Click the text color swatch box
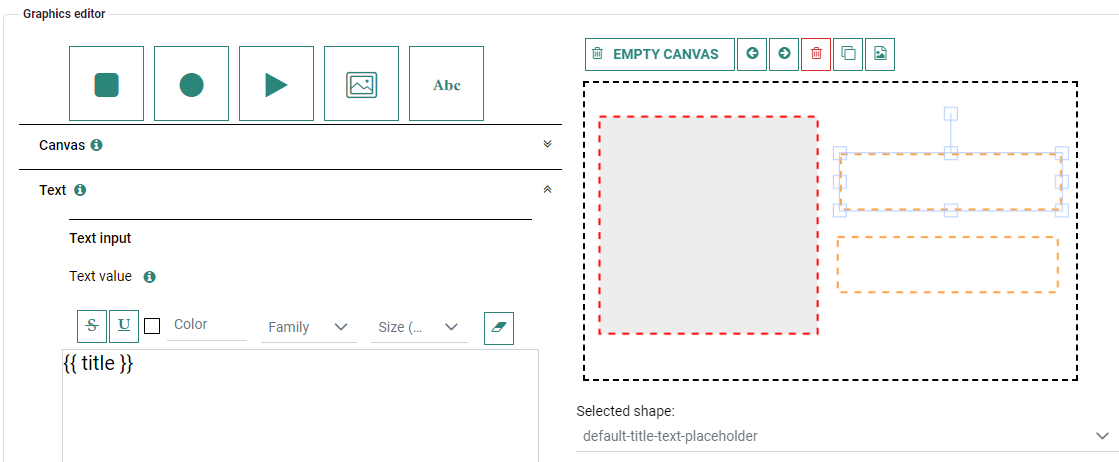The height and width of the screenshot is (462, 1119). point(152,325)
